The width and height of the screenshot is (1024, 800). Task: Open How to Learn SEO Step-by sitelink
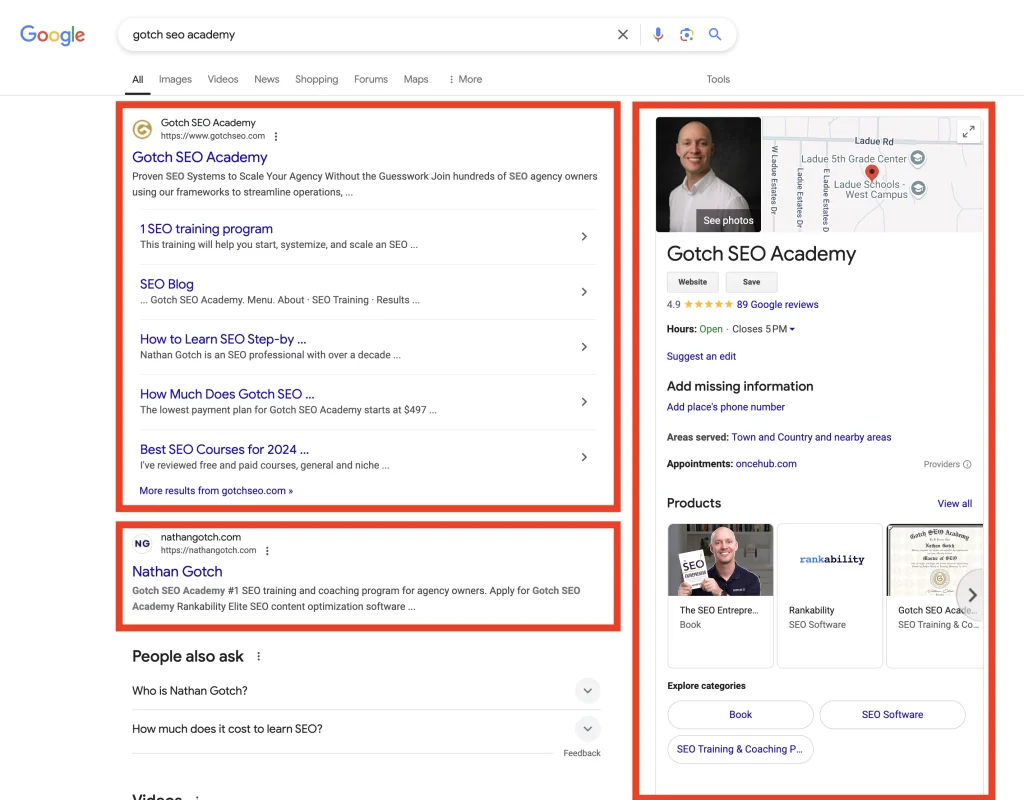pyautogui.click(x=223, y=339)
